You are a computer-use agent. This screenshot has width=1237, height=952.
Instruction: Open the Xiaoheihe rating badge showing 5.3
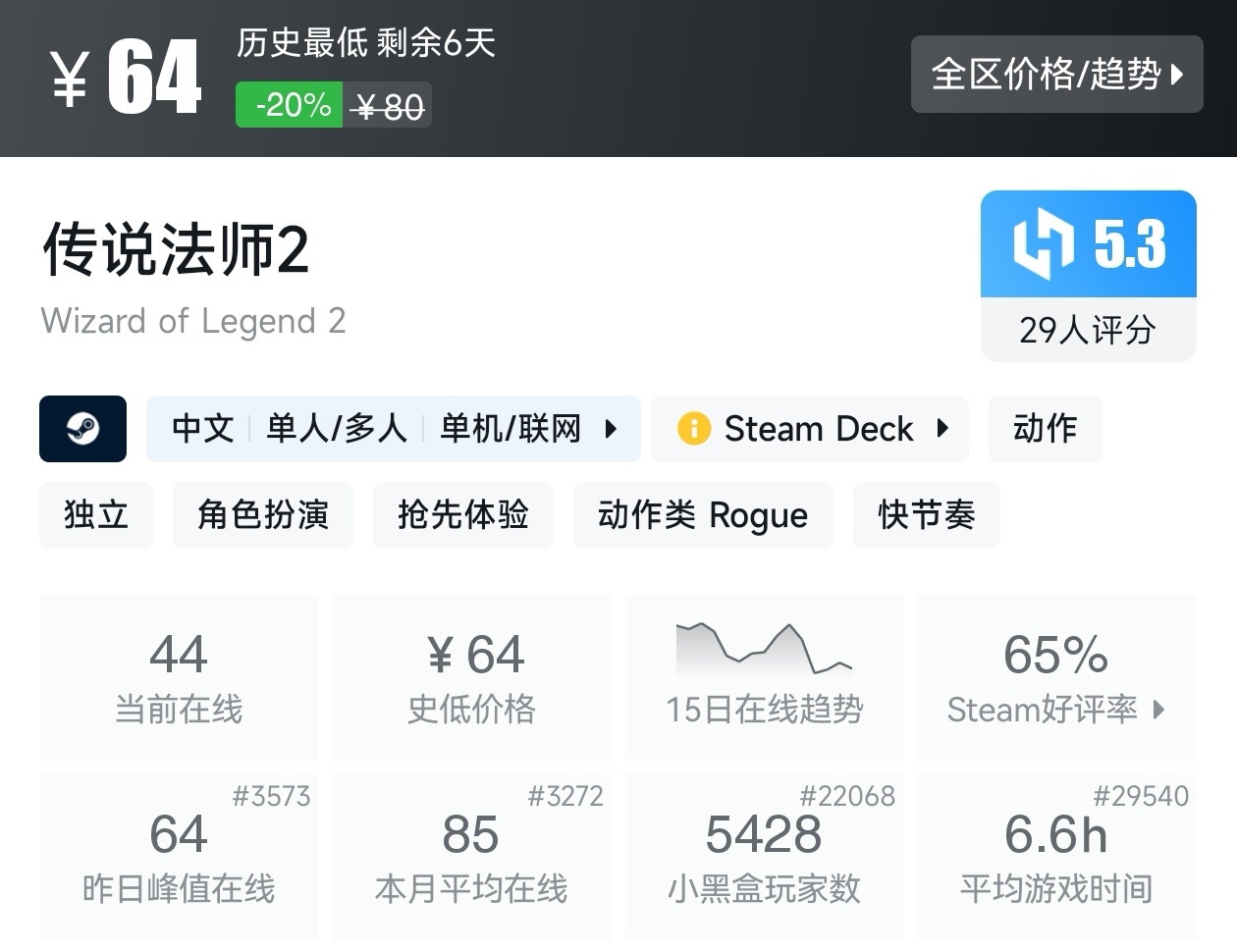click(x=1088, y=243)
